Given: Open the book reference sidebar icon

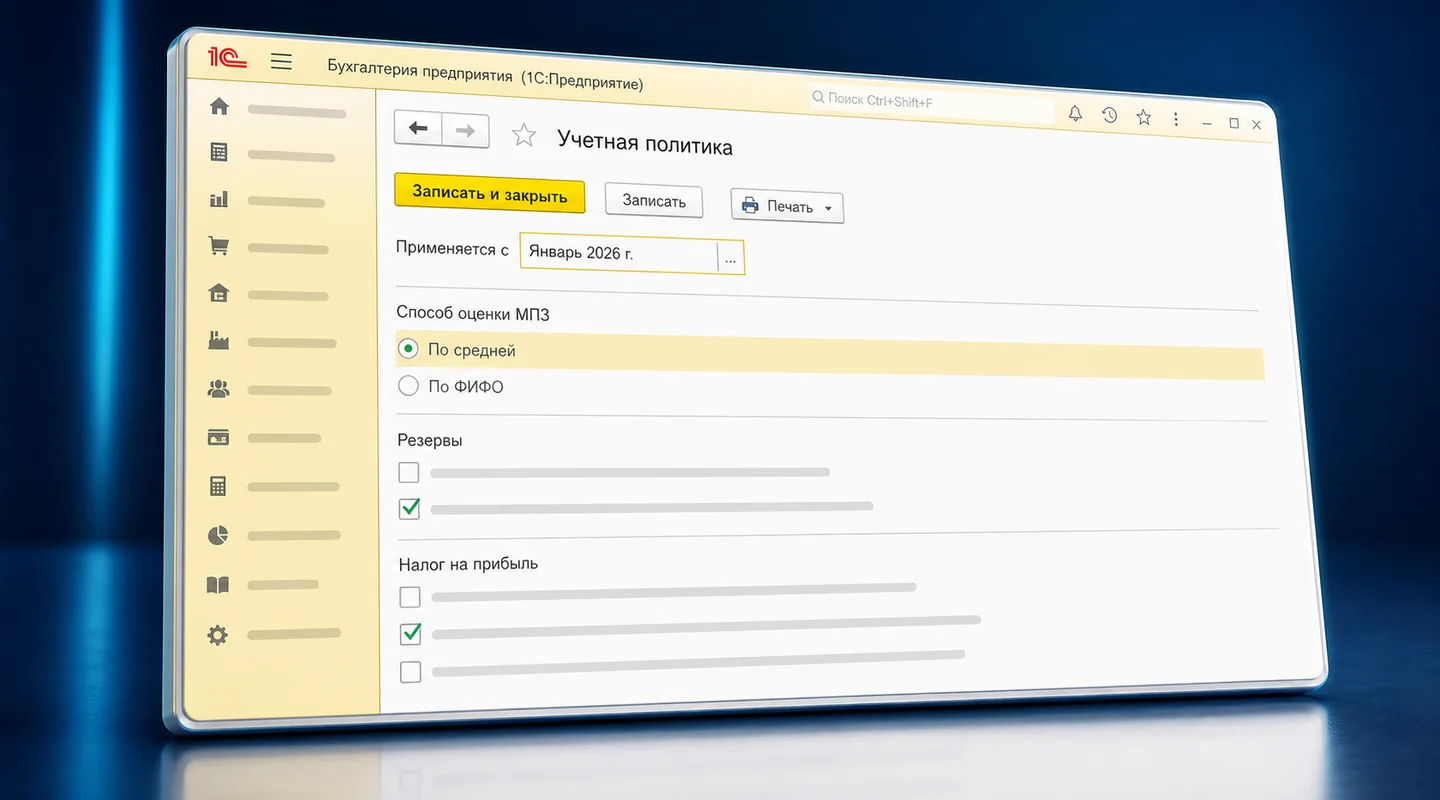Looking at the screenshot, I should [218, 585].
